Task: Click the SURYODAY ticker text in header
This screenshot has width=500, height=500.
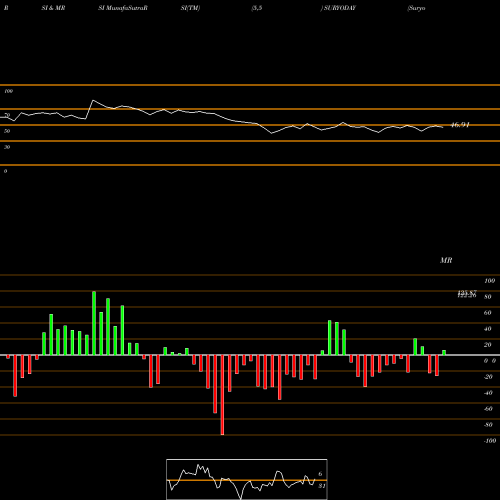Action: pos(340,8)
